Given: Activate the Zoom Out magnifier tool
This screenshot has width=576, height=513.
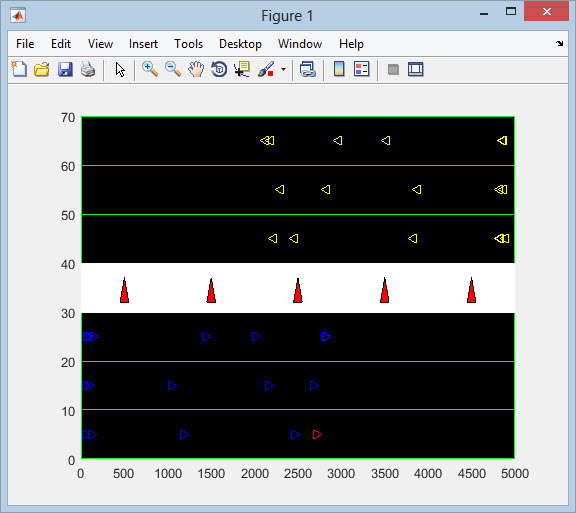Looking at the screenshot, I should pos(173,69).
